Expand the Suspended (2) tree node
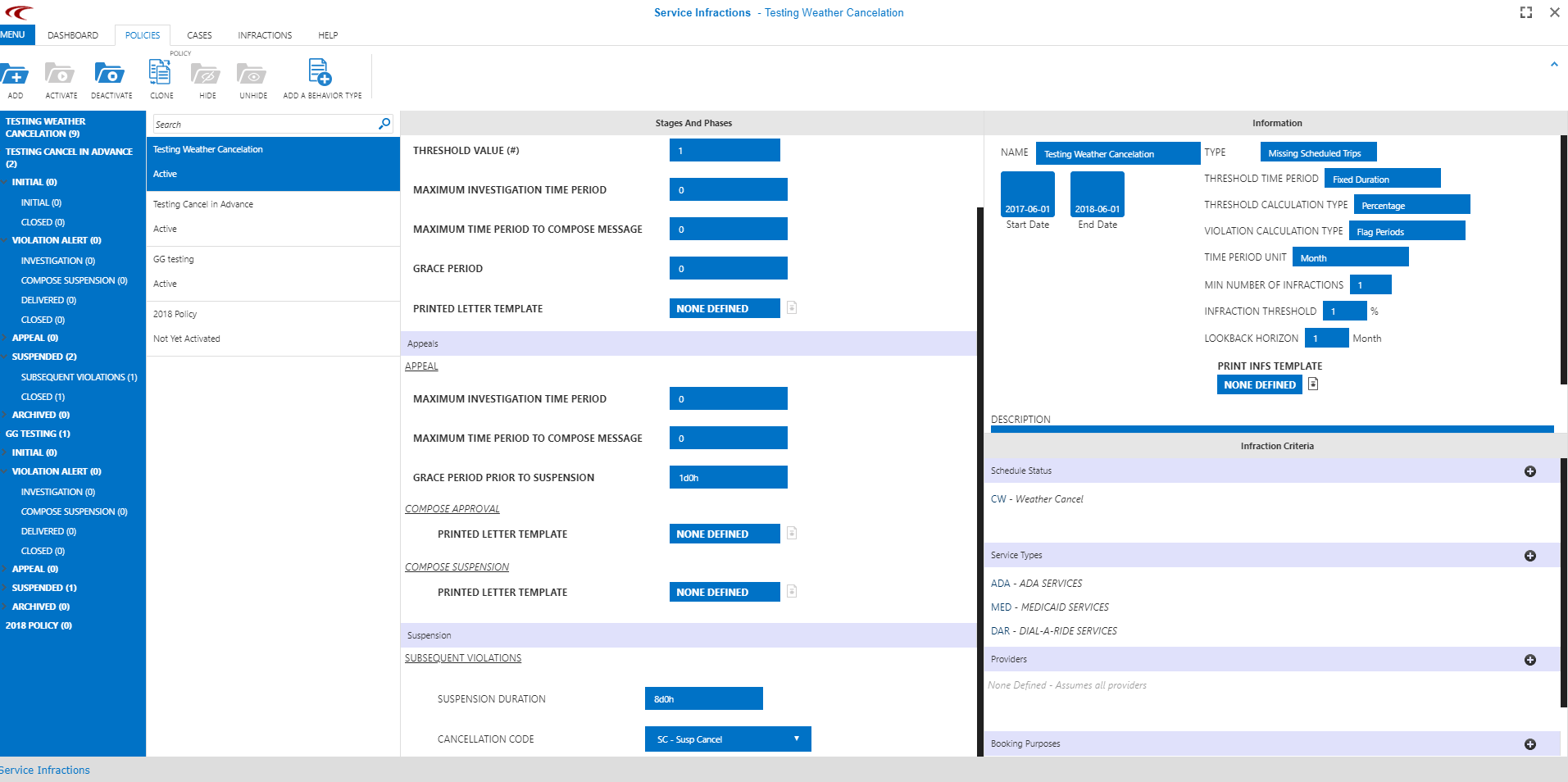1568x782 pixels. tap(7, 357)
